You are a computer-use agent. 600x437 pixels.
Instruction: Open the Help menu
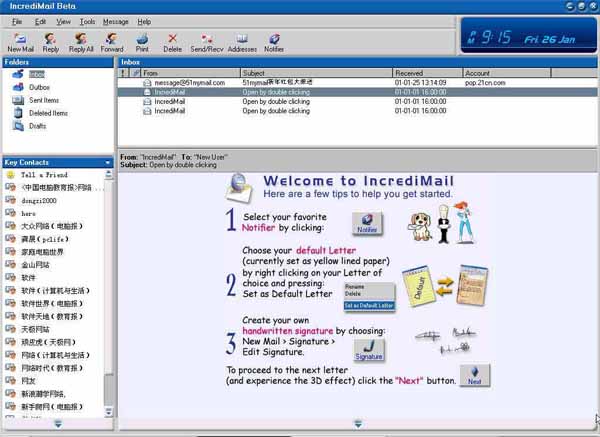[x=144, y=22]
